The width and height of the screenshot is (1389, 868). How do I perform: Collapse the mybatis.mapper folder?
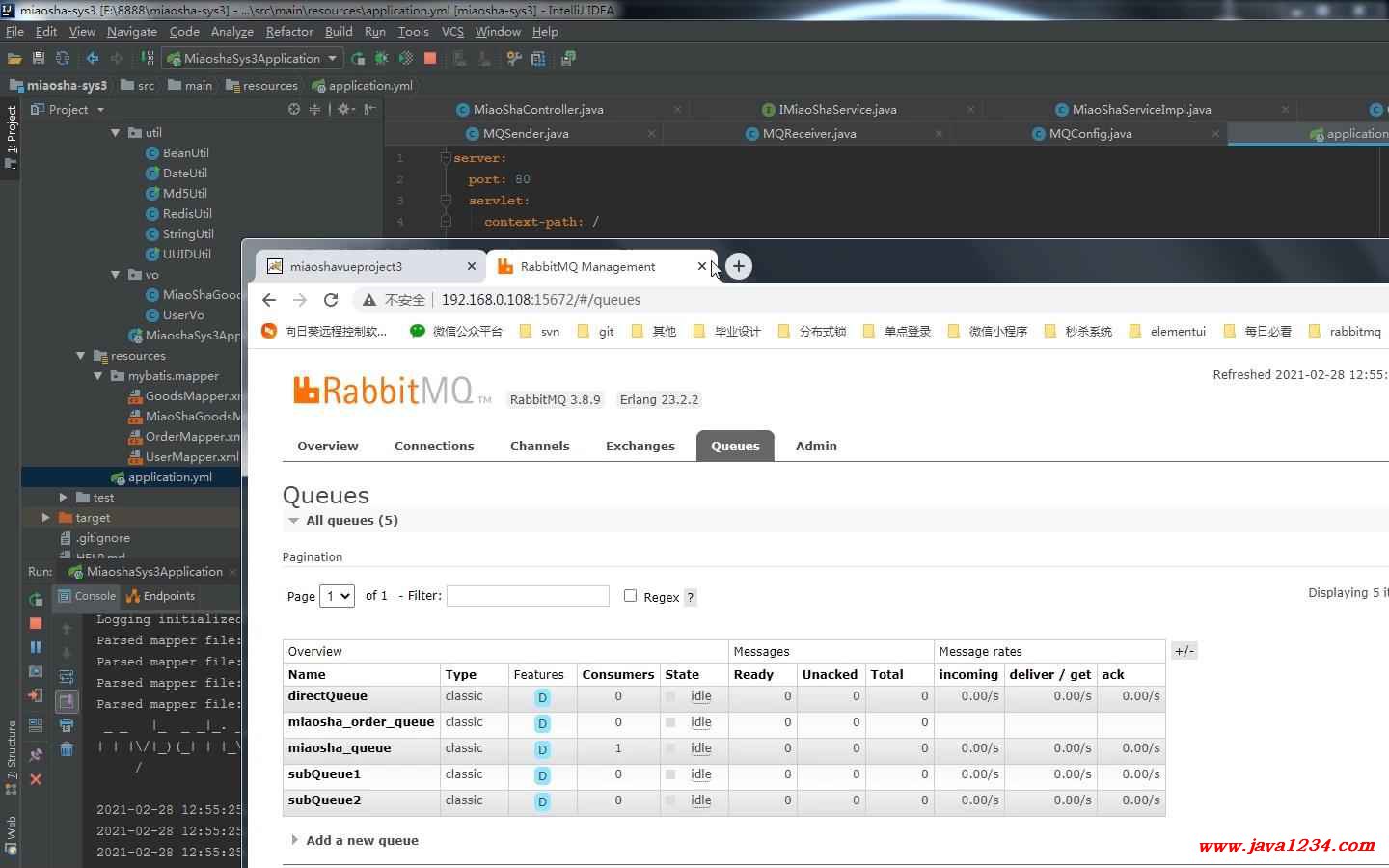[98, 376]
